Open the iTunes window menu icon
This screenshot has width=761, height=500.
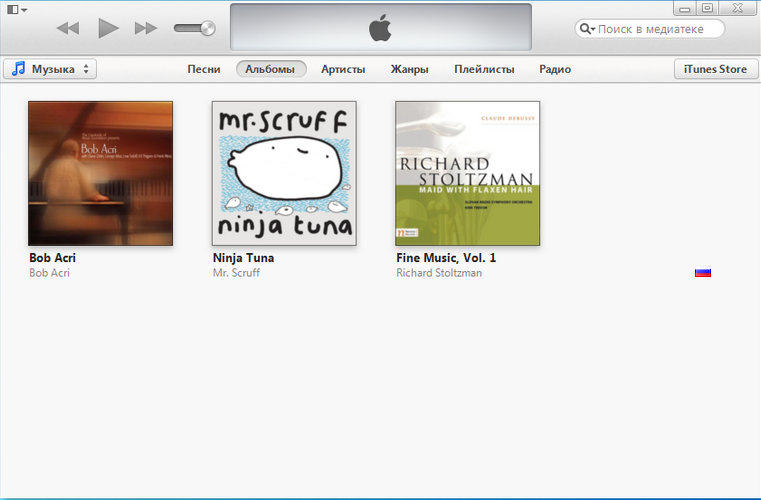point(17,9)
